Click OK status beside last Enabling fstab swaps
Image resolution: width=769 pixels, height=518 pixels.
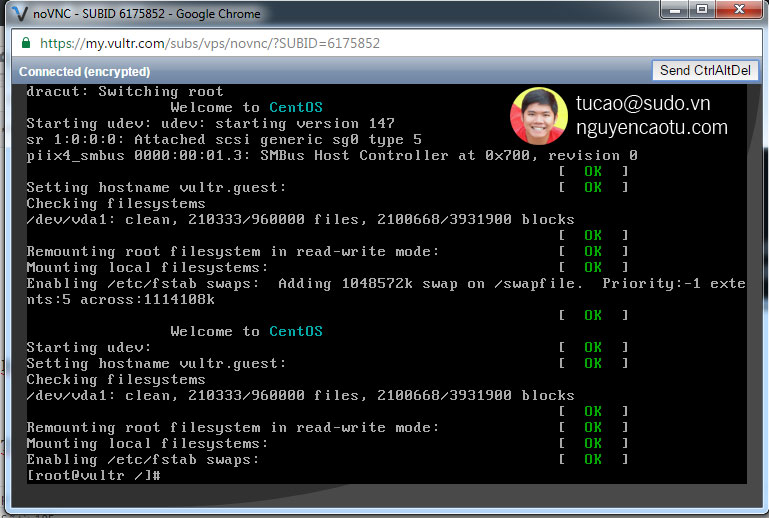[593, 459]
